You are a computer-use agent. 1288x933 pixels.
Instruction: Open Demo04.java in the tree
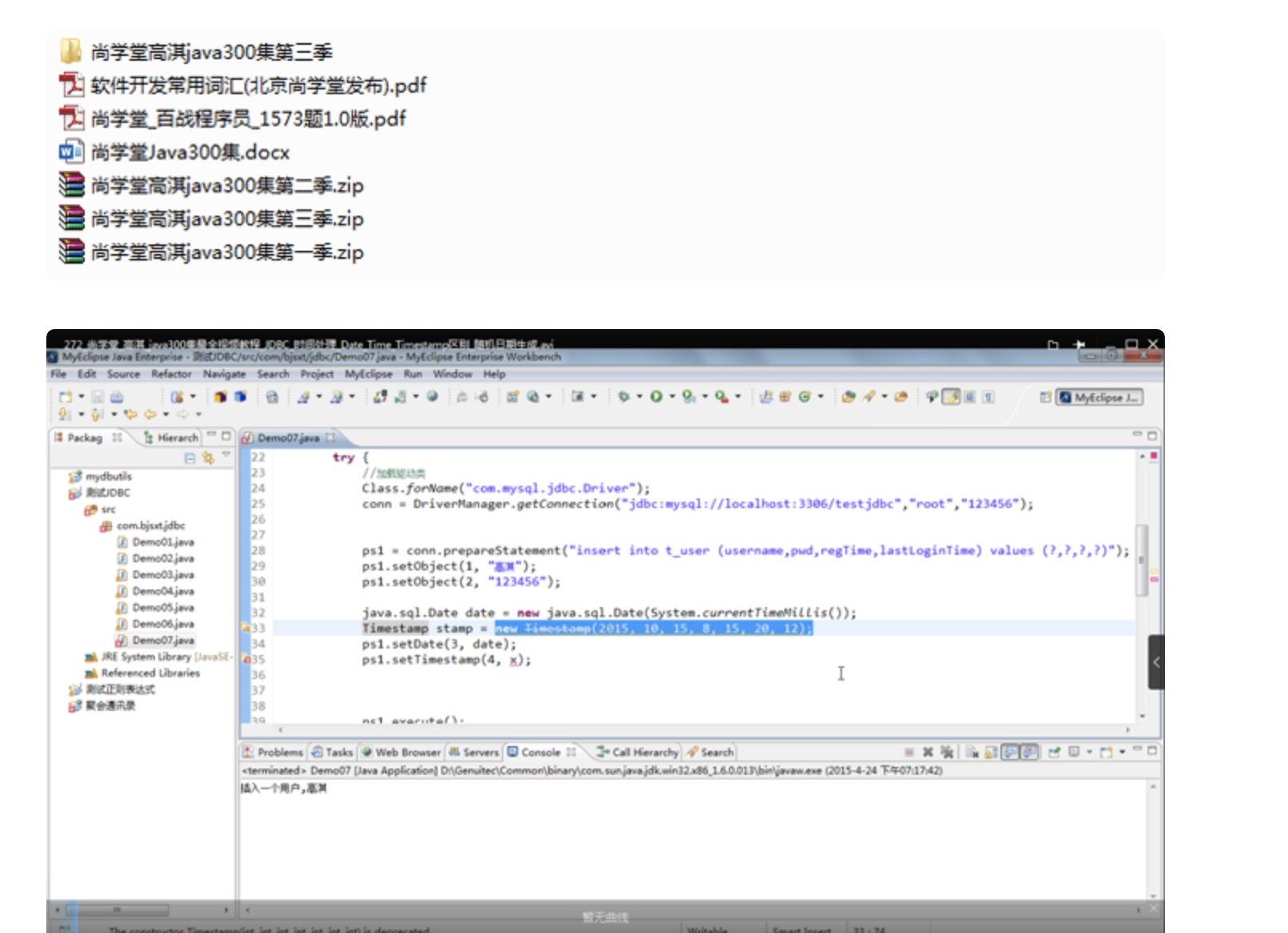[156, 591]
